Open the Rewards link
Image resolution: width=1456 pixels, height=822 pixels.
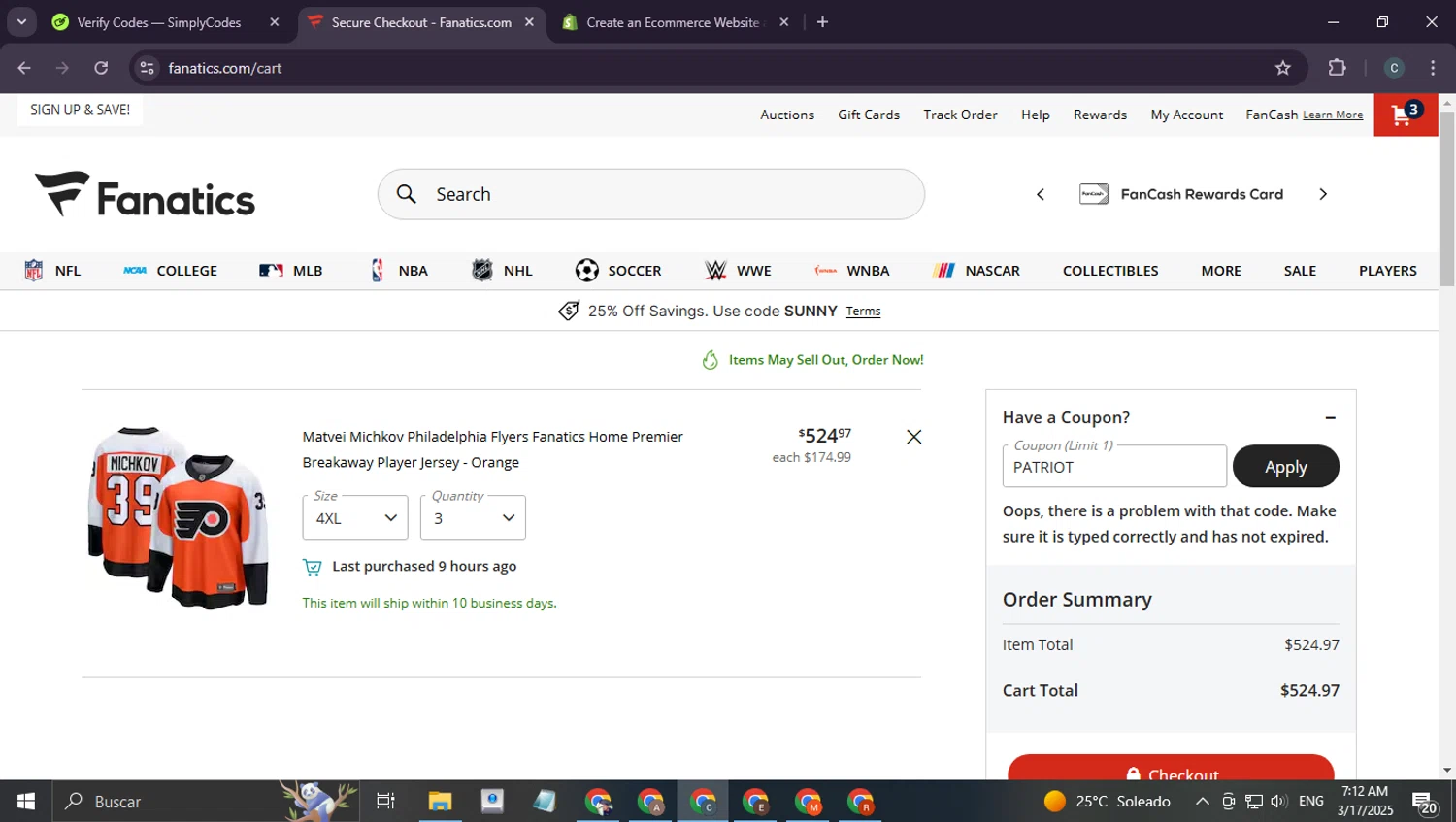pyautogui.click(x=1100, y=115)
